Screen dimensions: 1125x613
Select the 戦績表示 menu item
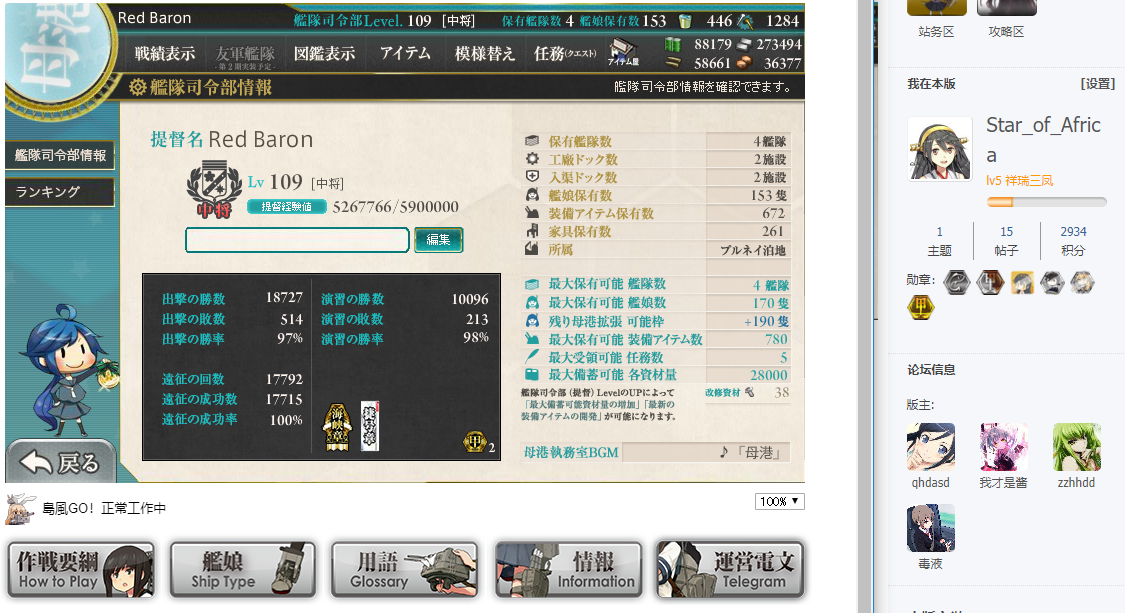point(165,54)
